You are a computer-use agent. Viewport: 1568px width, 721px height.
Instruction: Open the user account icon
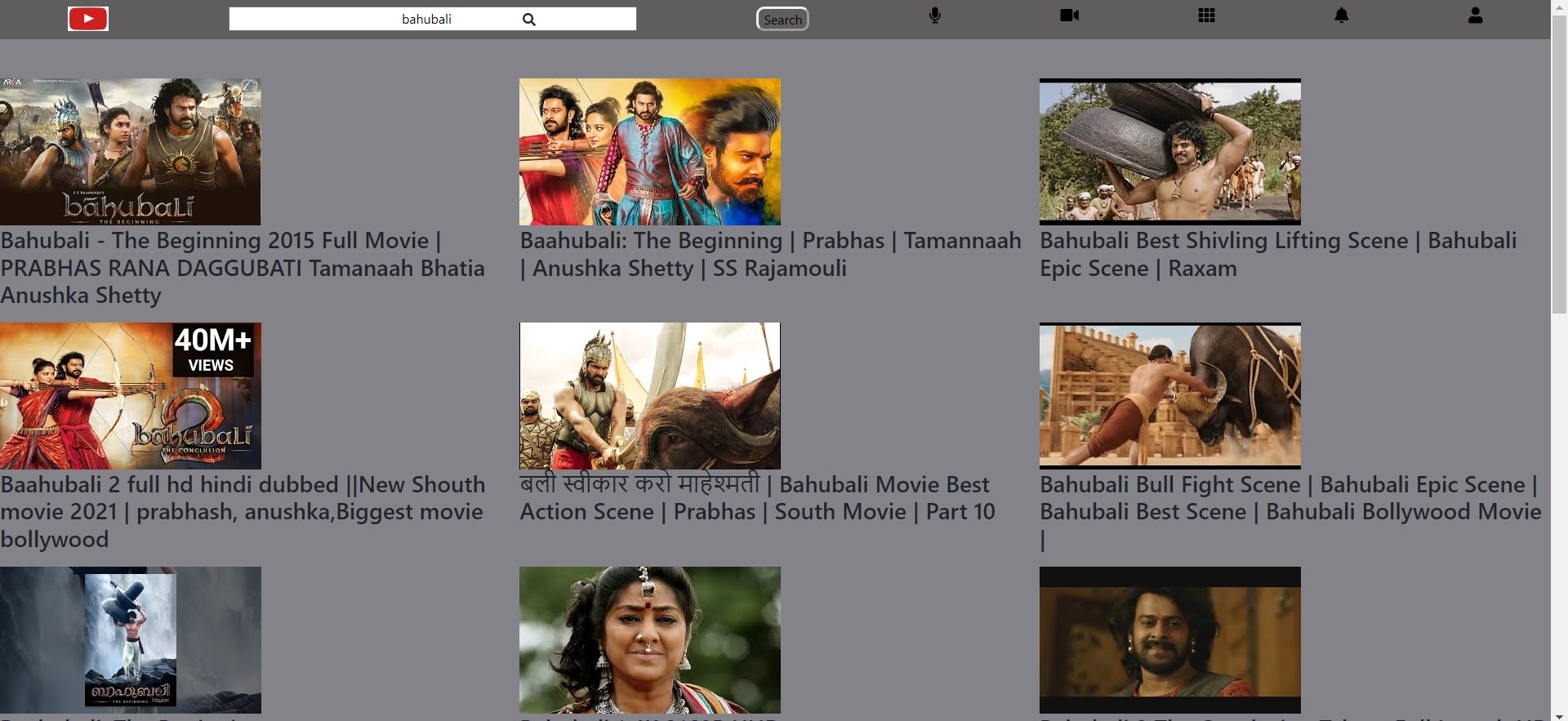pyautogui.click(x=1475, y=16)
